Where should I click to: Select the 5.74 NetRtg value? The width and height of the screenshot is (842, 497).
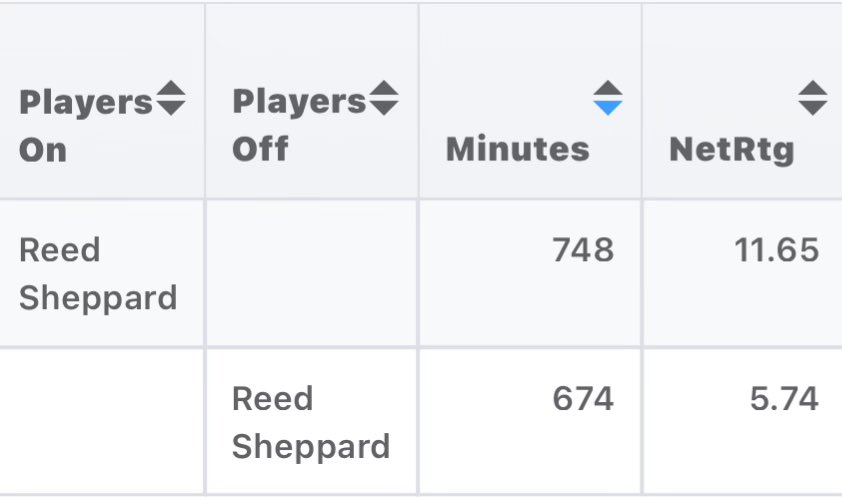pos(784,399)
